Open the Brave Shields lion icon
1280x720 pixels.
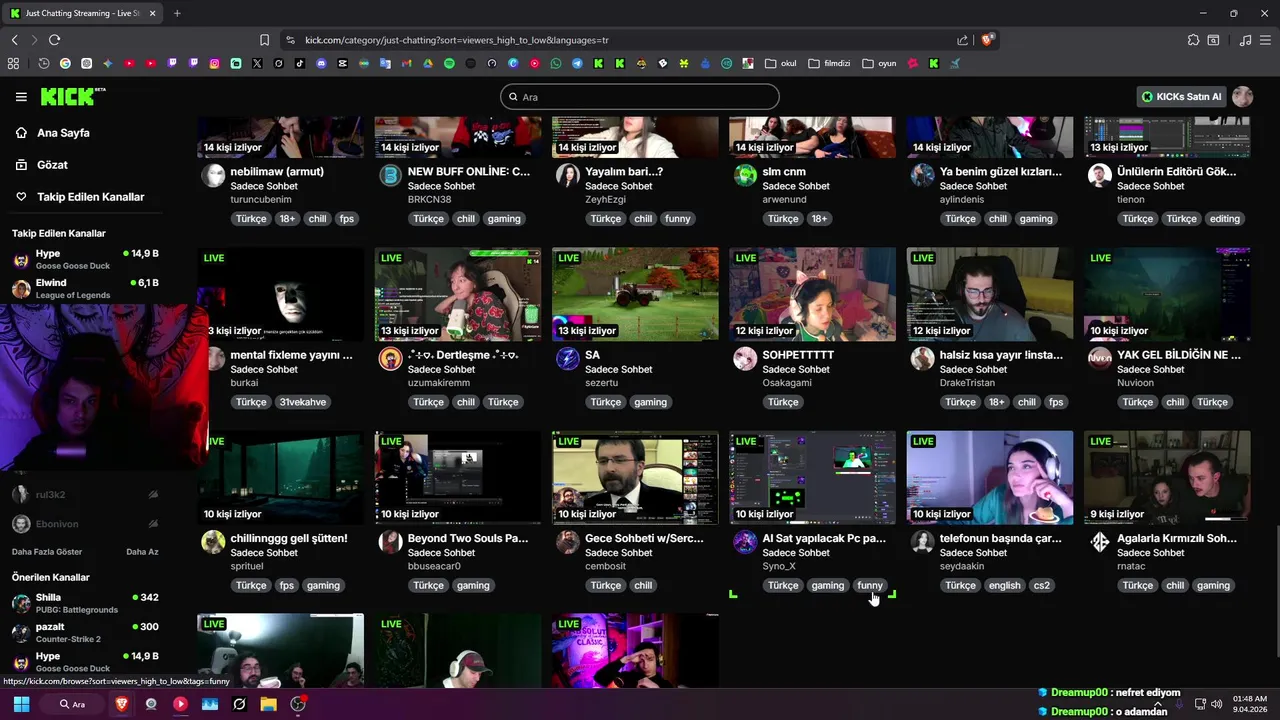coord(987,40)
